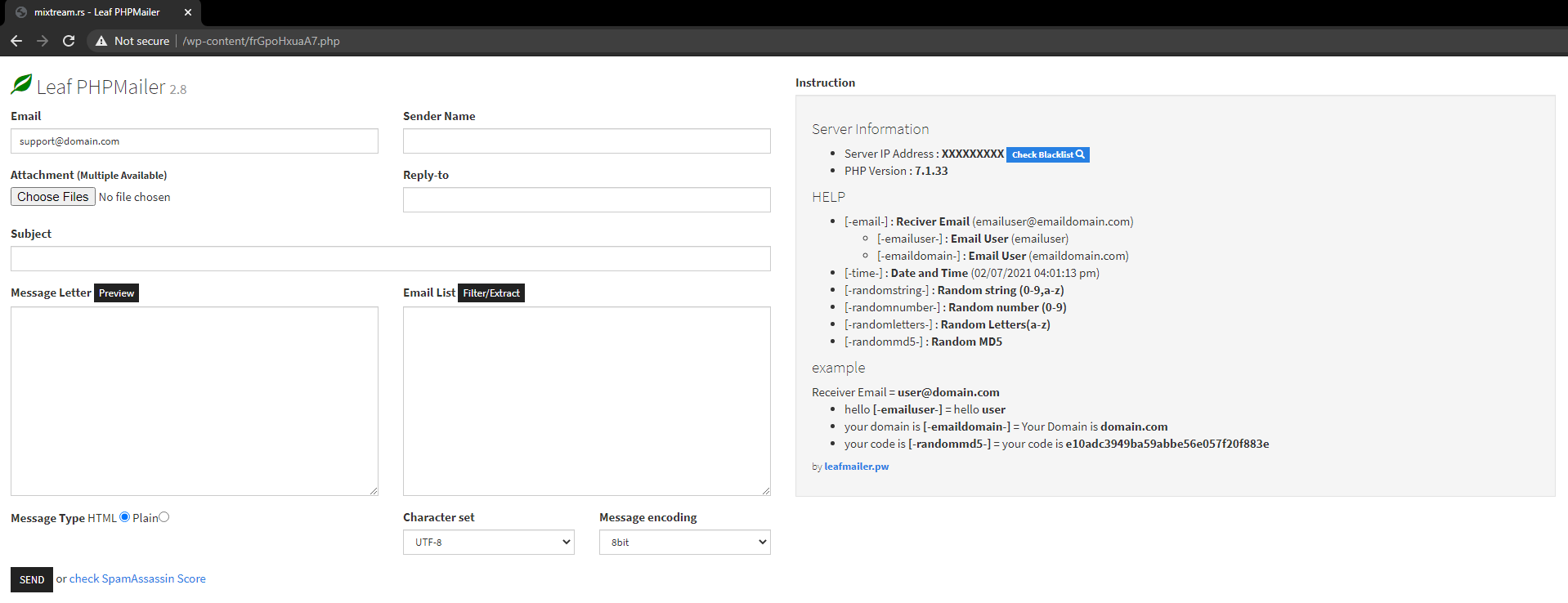
Task: Open the check SpamAssassin Score link
Action: (137, 578)
